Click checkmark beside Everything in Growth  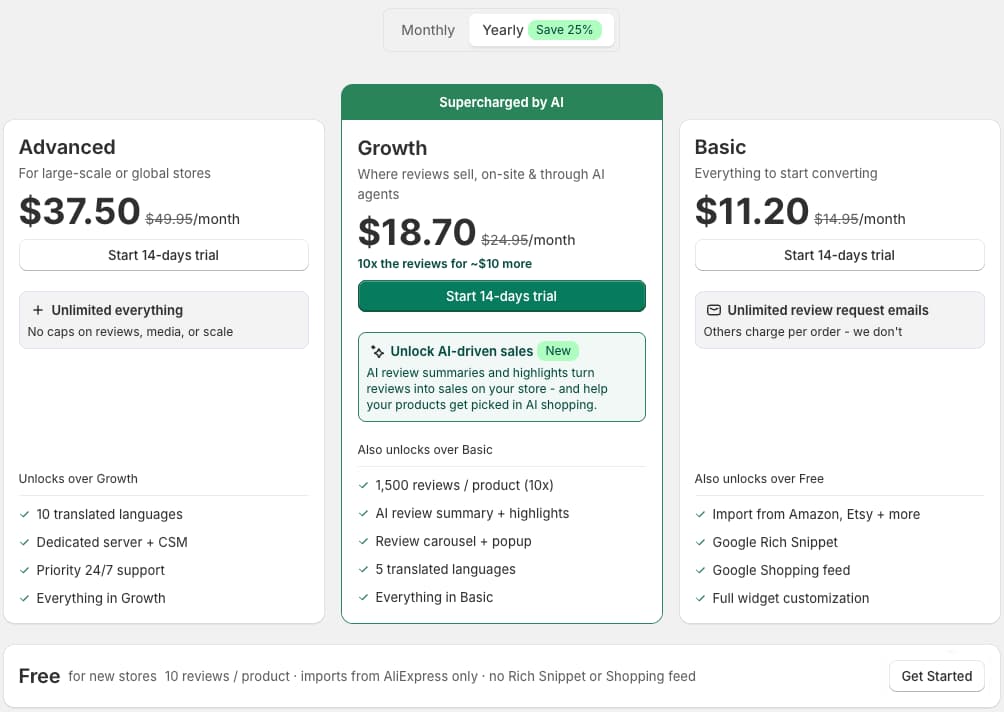pos(24,598)
